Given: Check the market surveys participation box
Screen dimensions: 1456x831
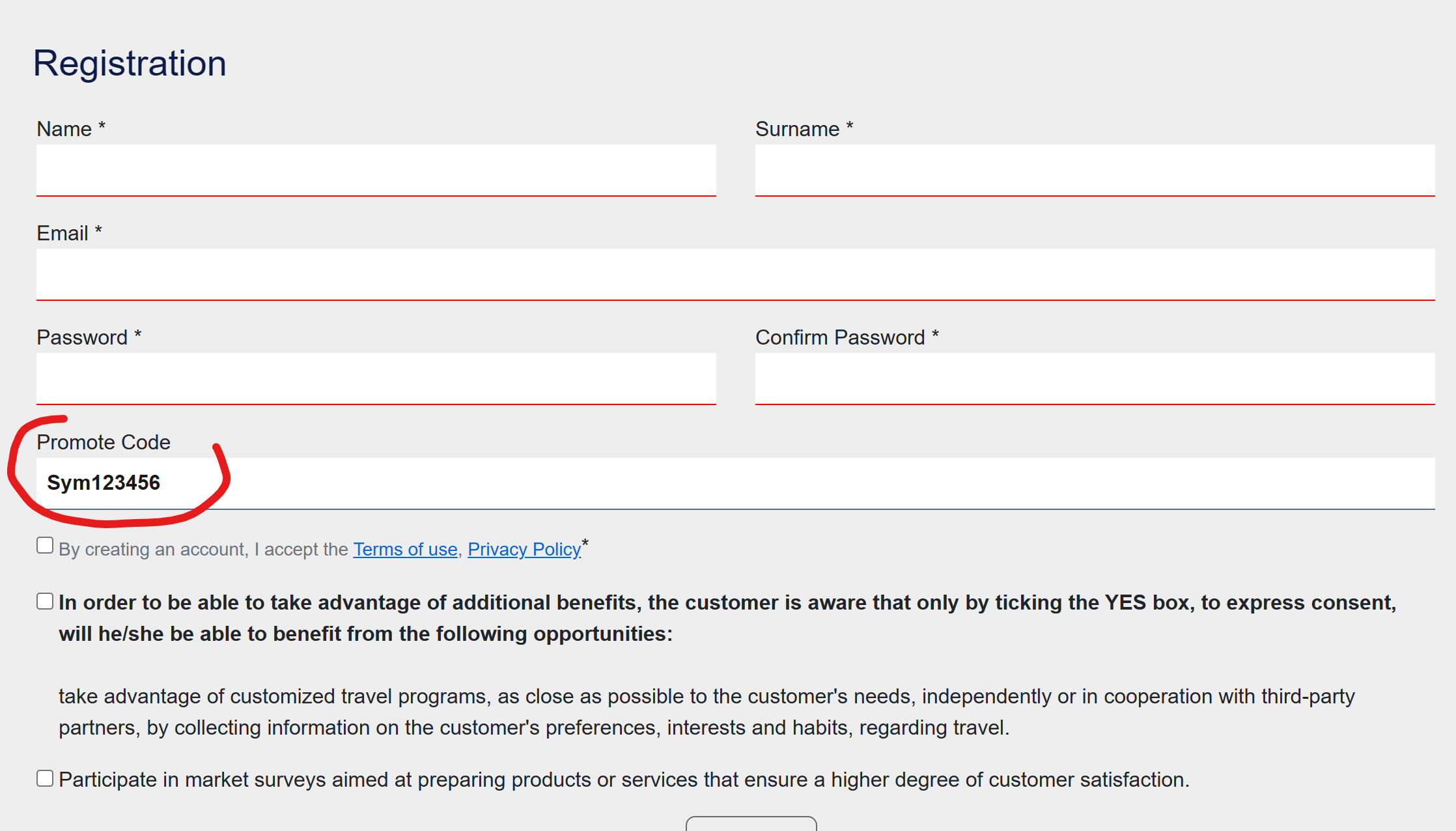Looking at the screenshot, I should pos(45,778).
